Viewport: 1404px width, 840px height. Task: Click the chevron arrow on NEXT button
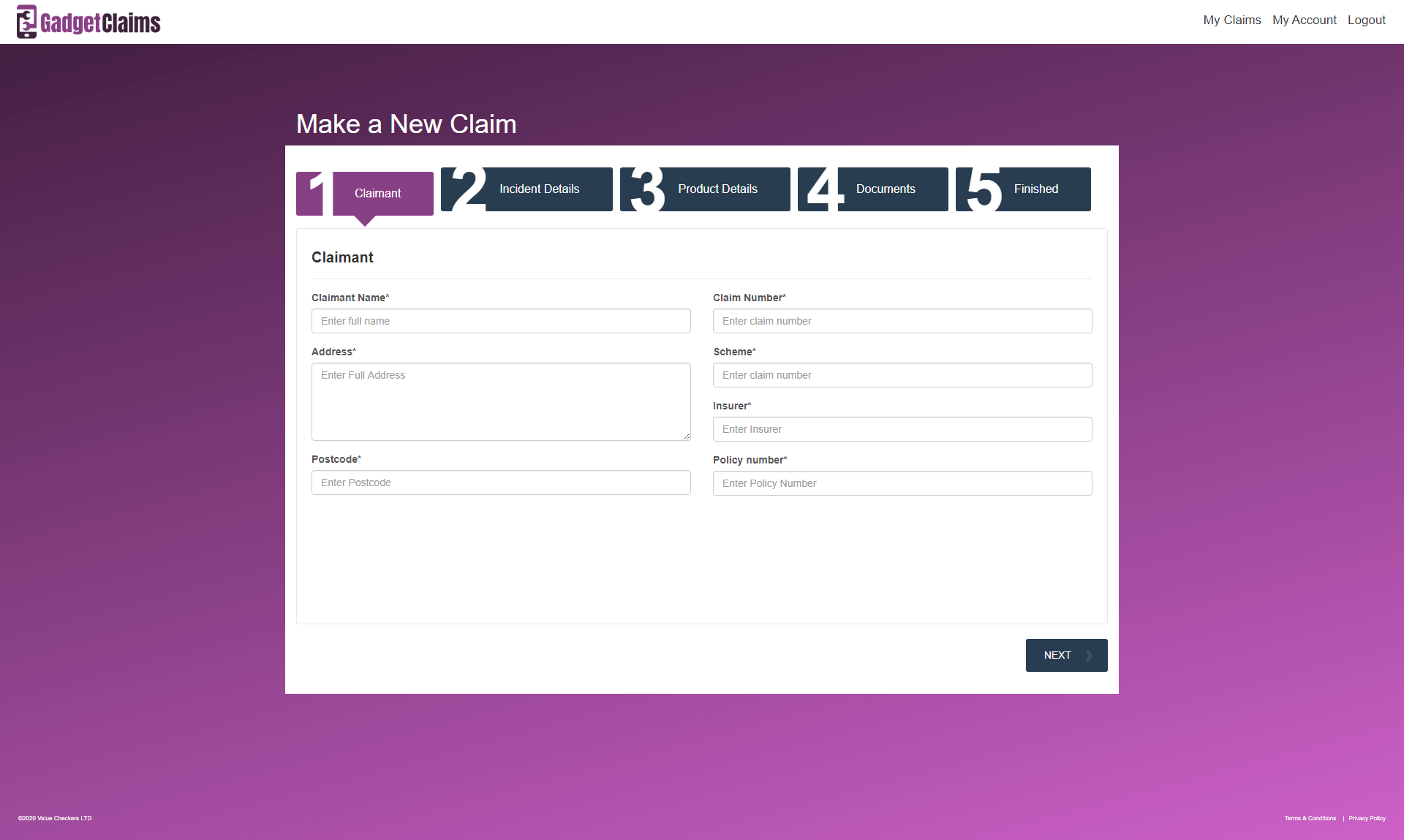tap(1089, 656)
